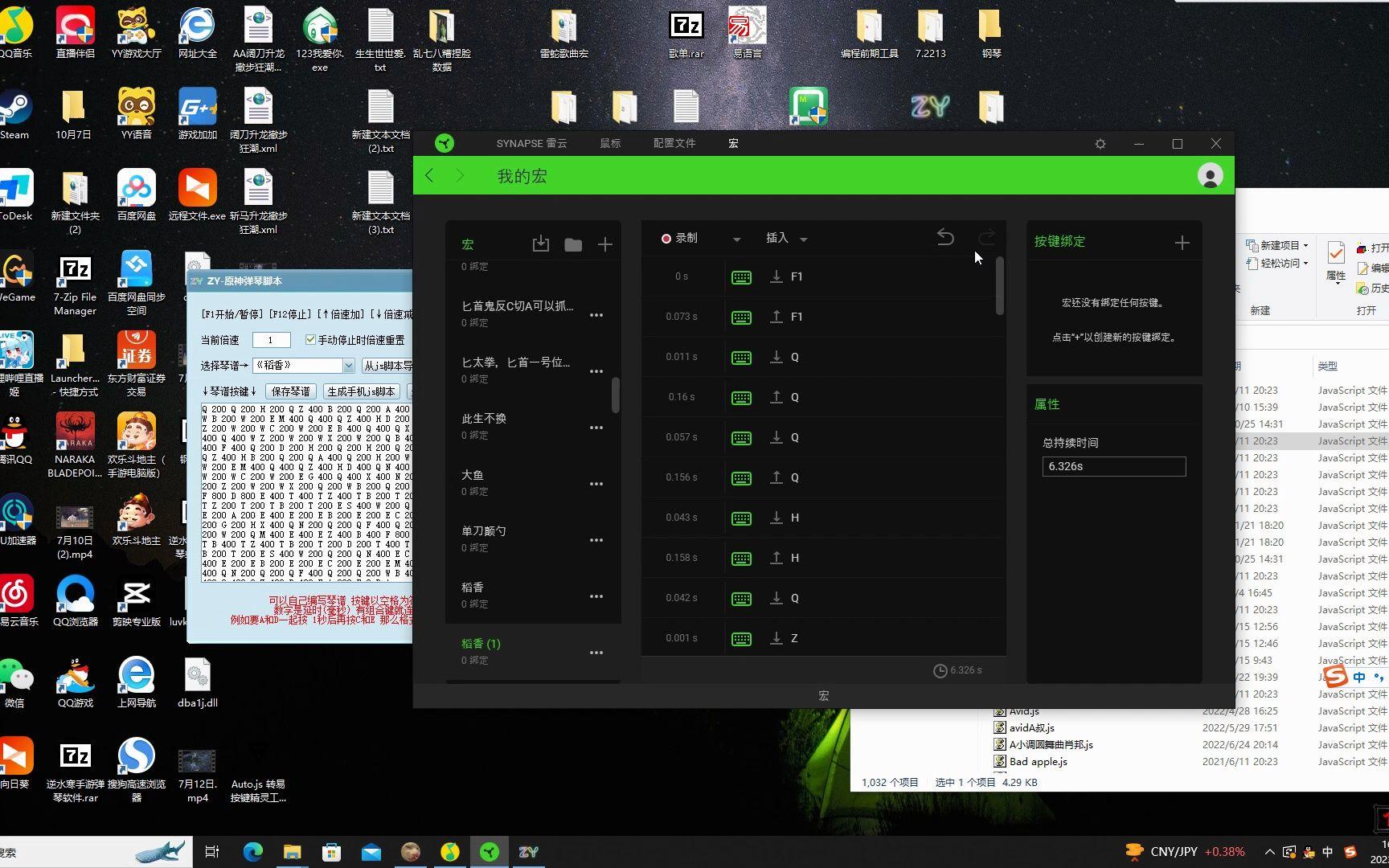The height and width of the screenshot is (868, 1389).
Task: Switch to 鼠标 tab
Action: pyautogui.click(x=610, y=143)
